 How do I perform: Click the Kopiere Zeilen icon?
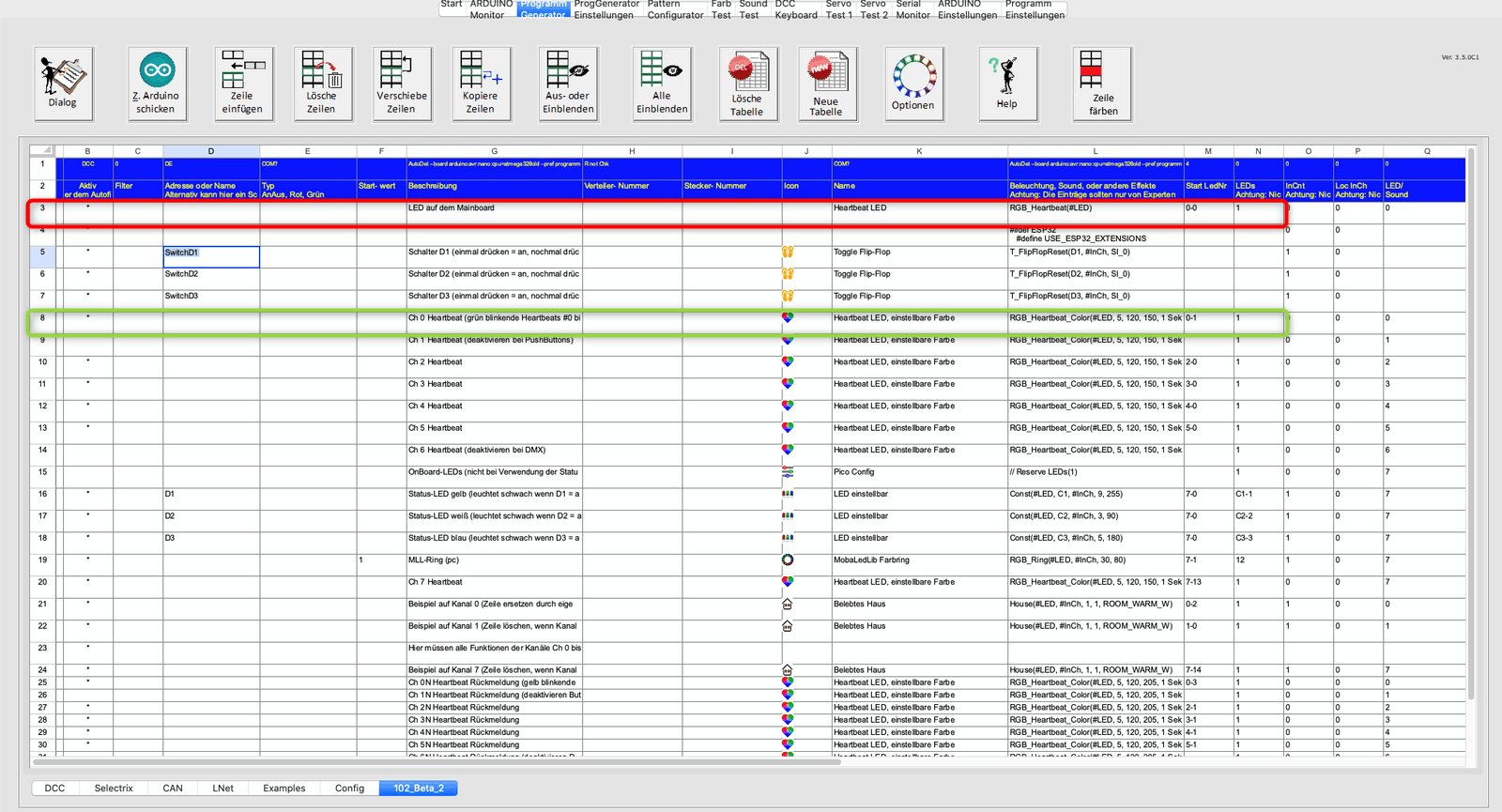(480, 83)
